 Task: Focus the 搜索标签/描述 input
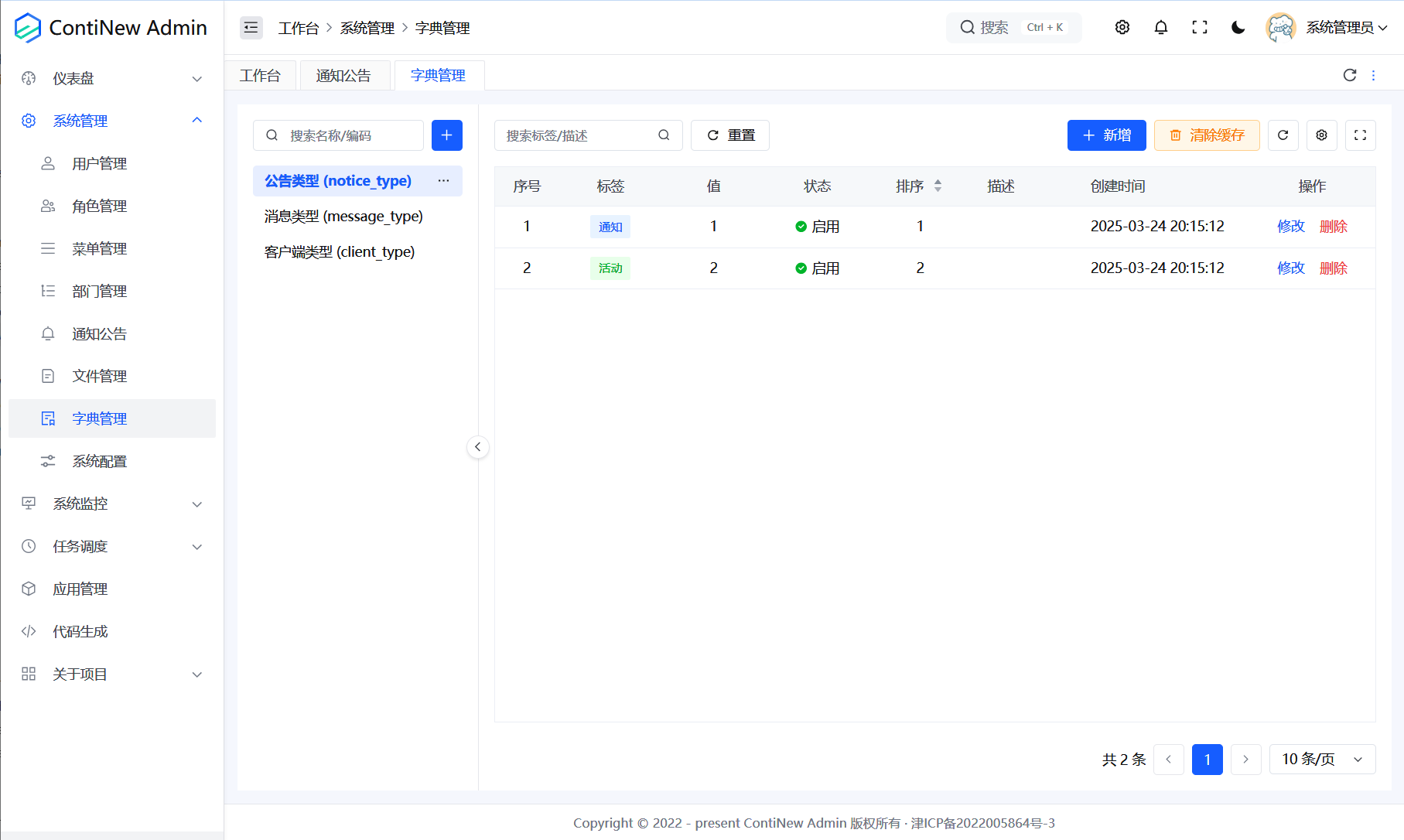coord(588,135)
